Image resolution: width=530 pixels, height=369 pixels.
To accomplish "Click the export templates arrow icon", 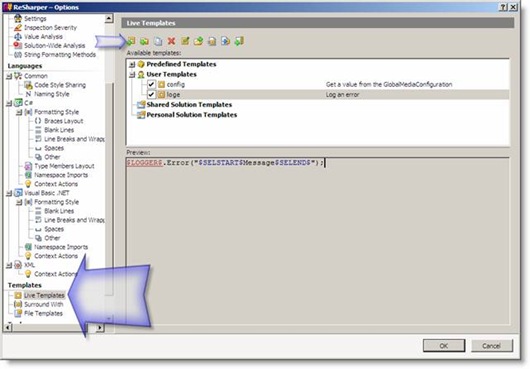I will (225, 41).
